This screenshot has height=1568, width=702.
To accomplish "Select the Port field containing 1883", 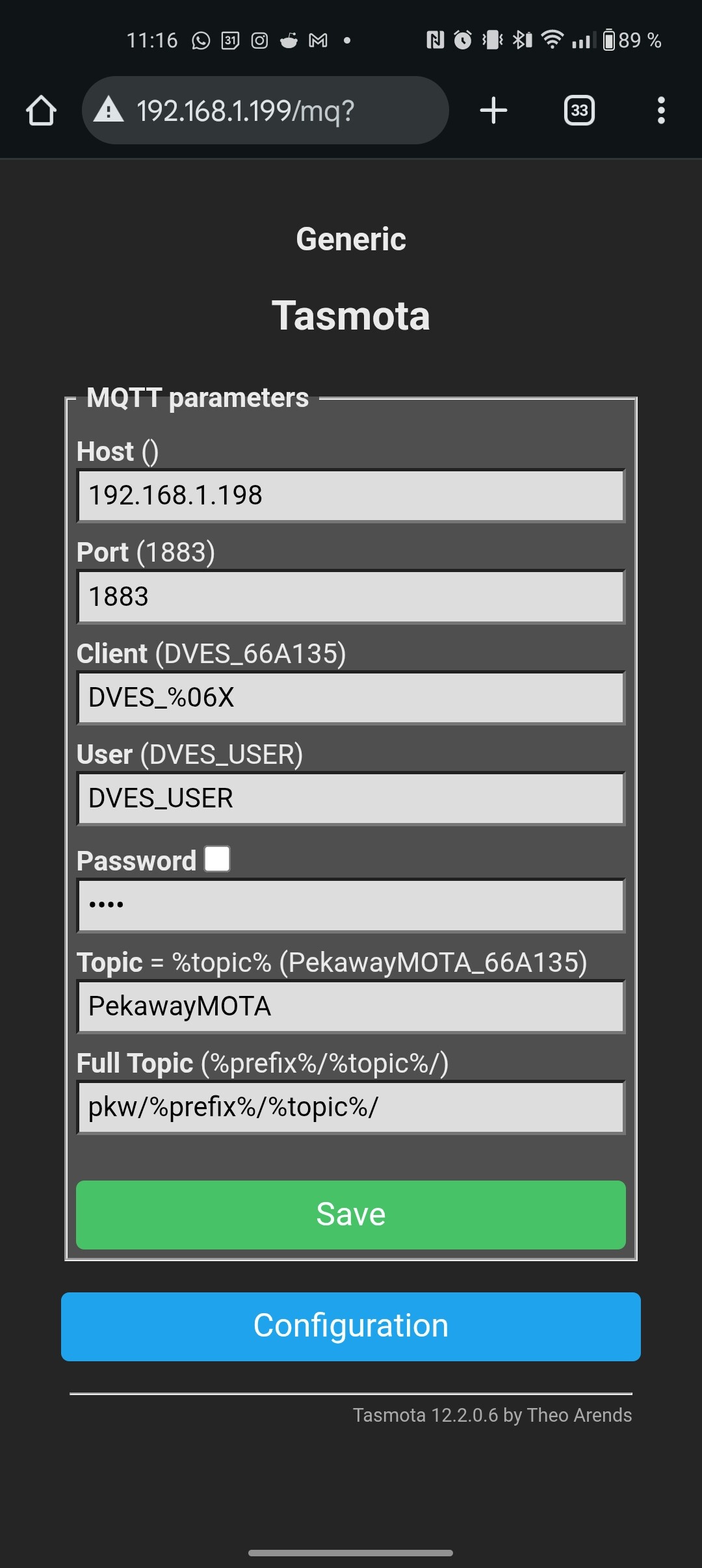I will (x=351, y=597).
